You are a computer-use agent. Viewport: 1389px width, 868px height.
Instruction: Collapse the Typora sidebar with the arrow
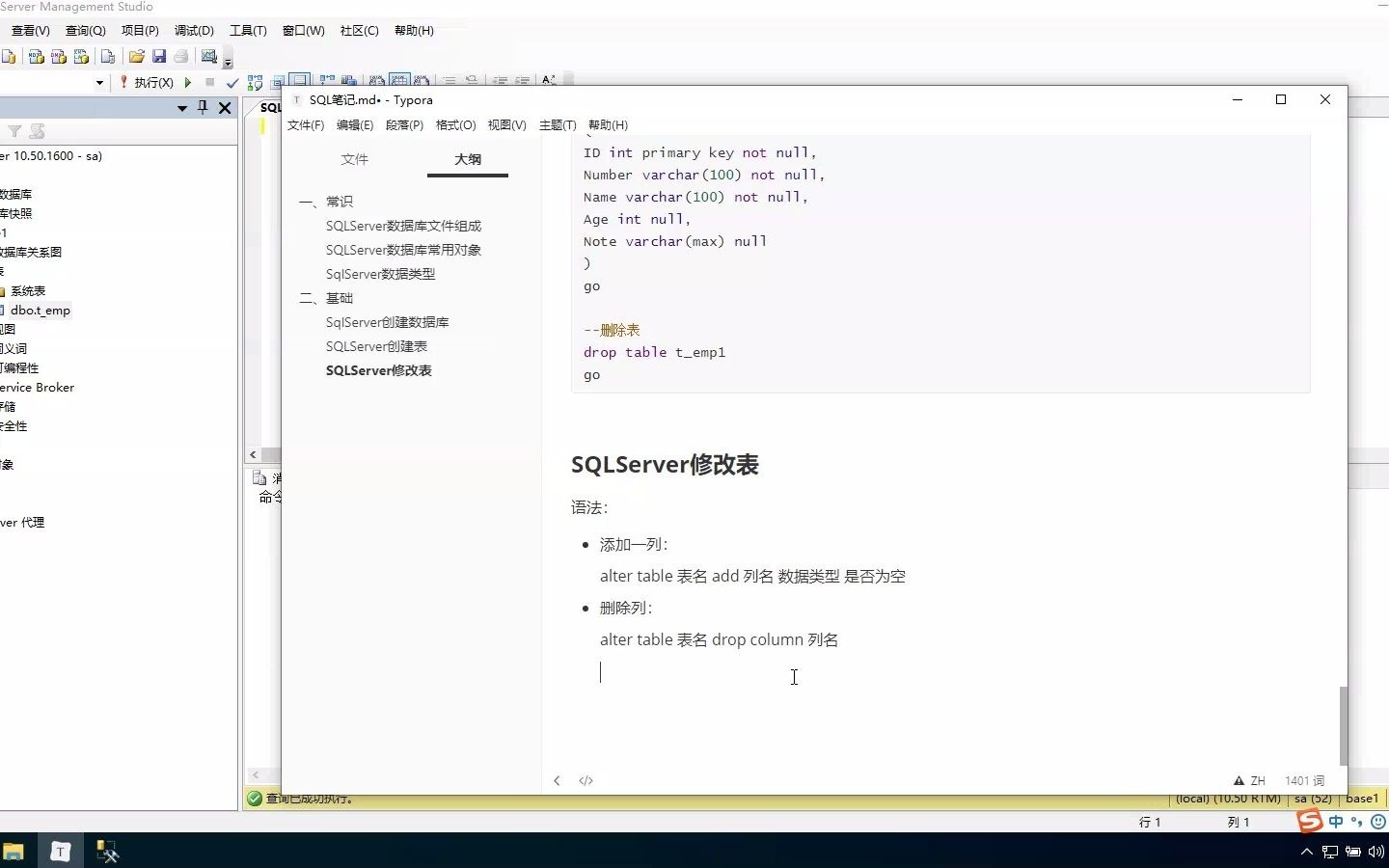click(x=557, y=780)
